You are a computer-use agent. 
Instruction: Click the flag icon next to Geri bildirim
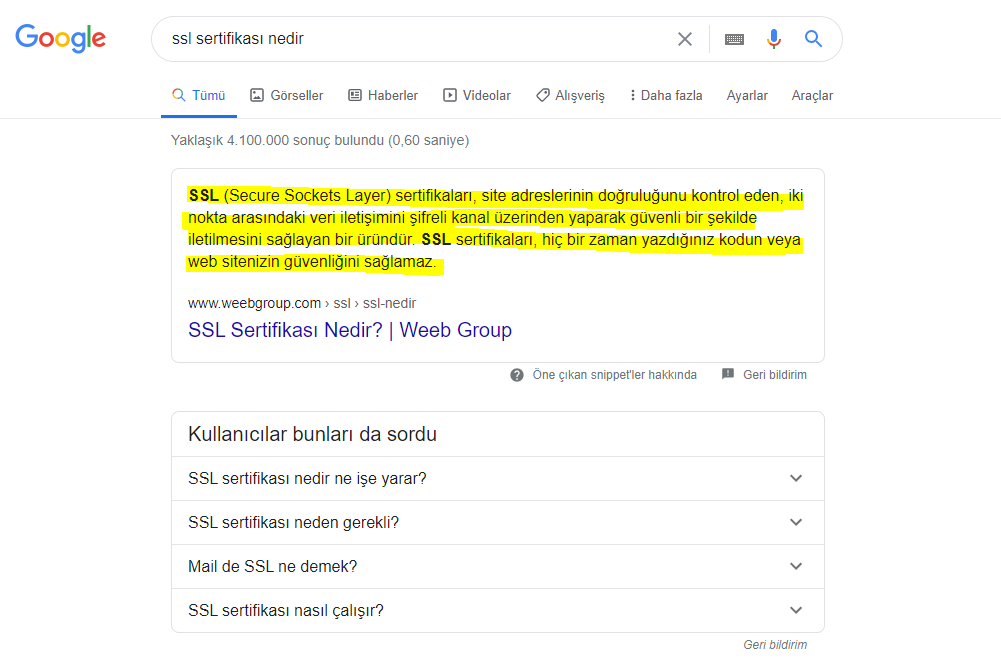point(727,374)
